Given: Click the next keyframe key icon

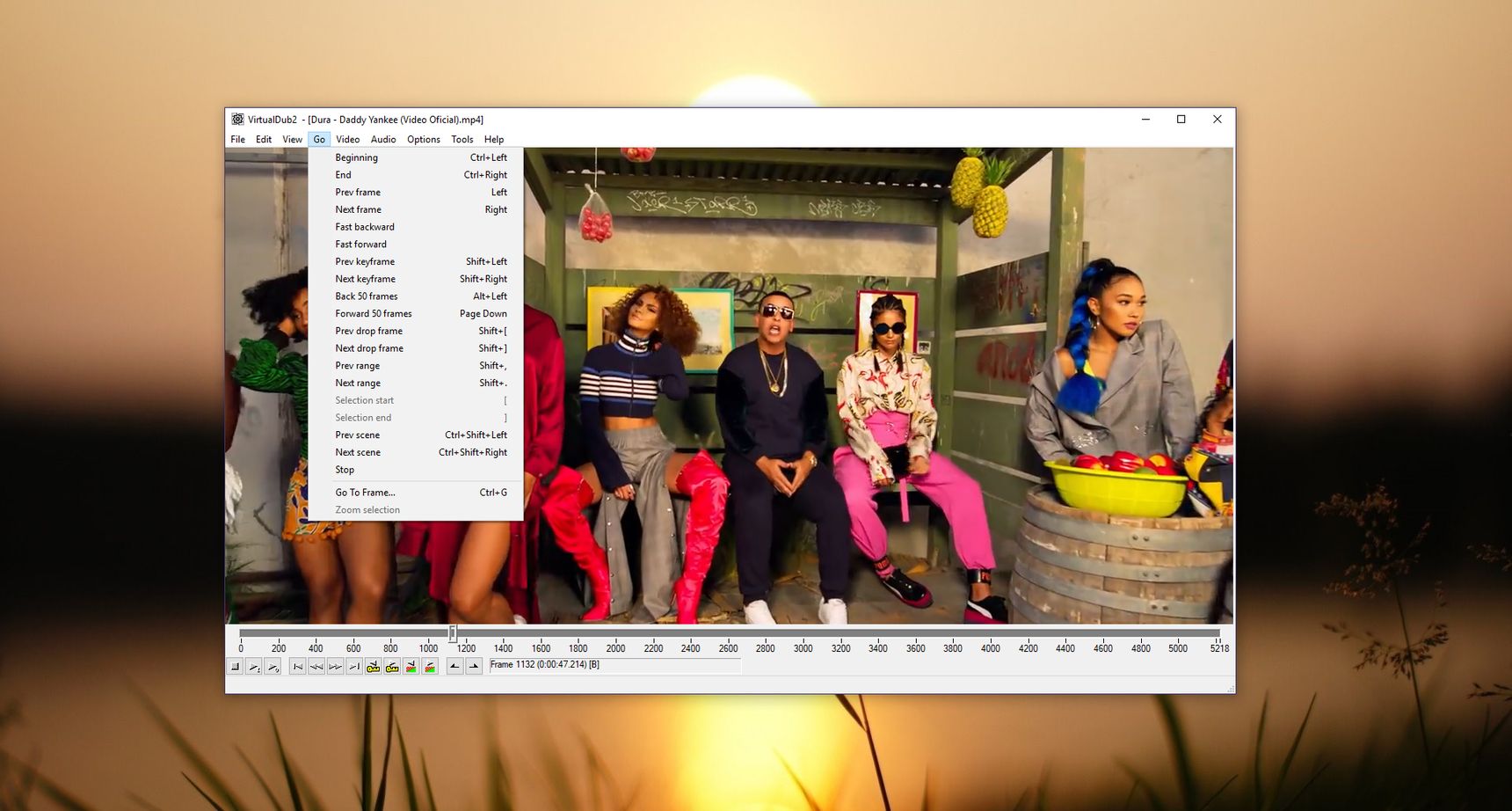Looking at the screenshot, I should [392, 667].
